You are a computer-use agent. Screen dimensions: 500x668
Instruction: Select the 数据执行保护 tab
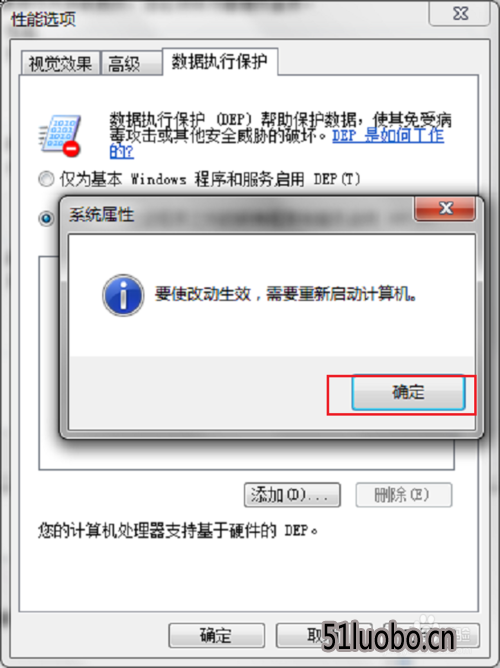[x=220, y=62]
